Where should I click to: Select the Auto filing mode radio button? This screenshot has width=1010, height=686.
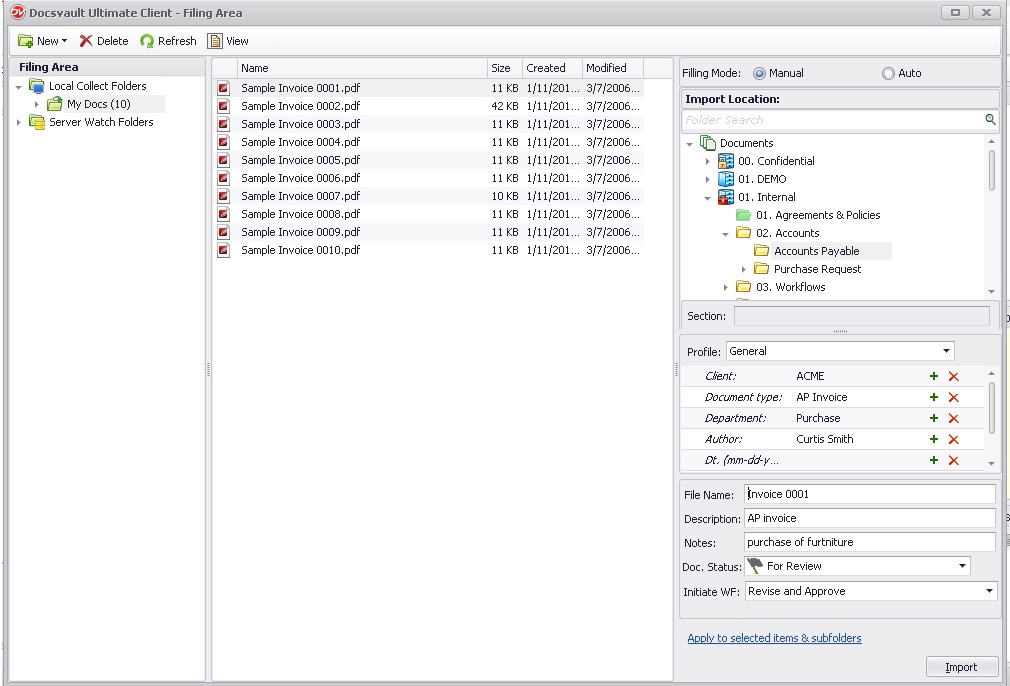[888, 73]
